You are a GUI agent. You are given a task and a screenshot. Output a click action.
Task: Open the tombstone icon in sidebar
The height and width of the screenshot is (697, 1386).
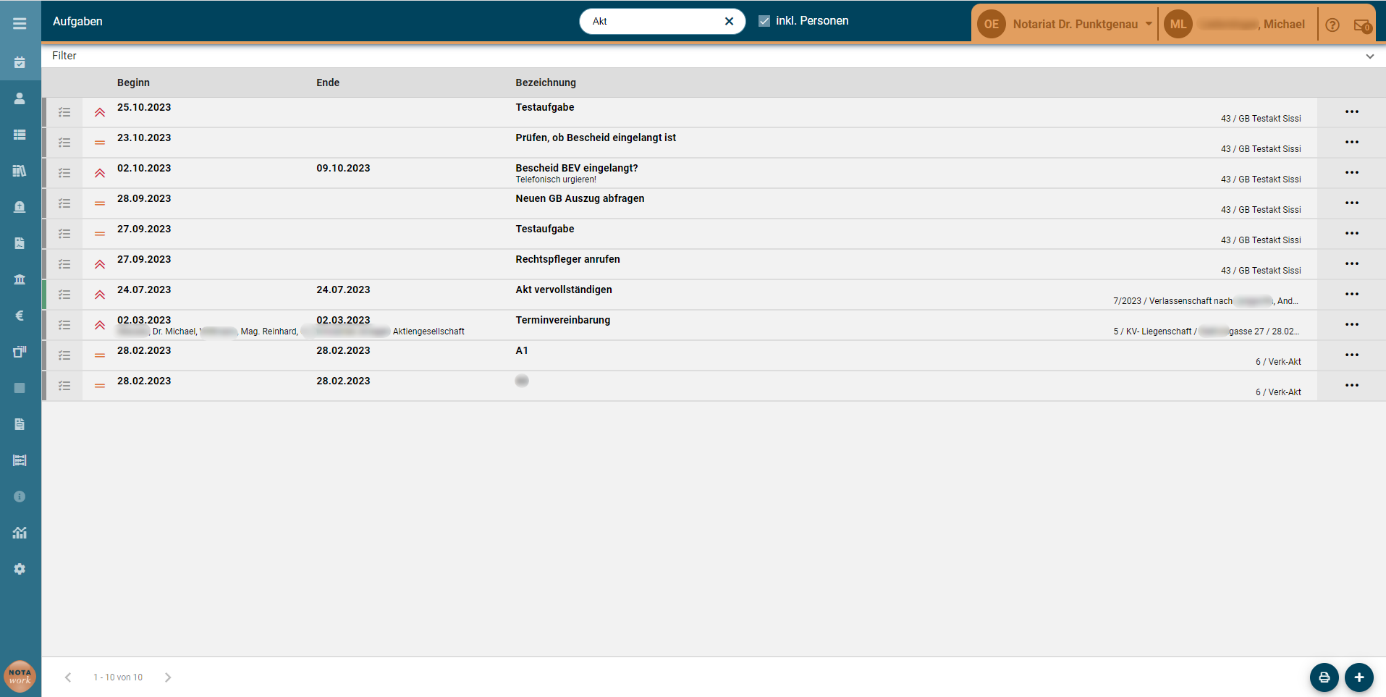tap(19, 207)
